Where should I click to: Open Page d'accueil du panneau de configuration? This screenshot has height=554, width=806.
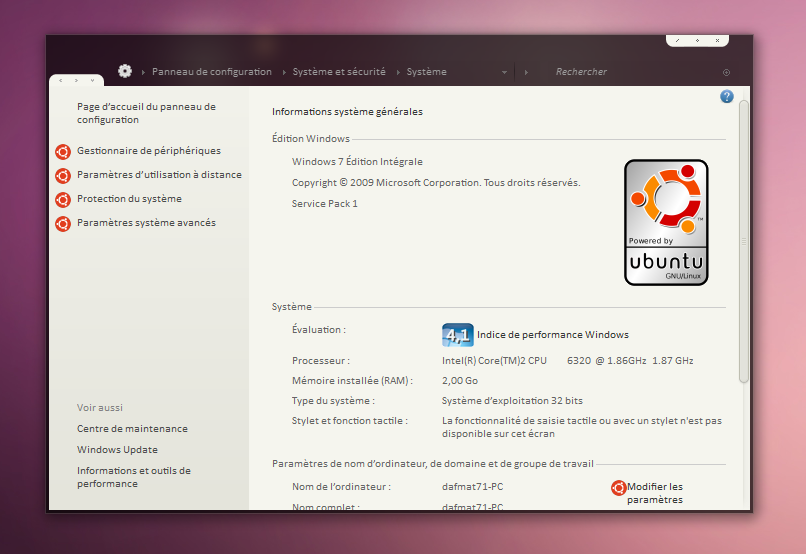coord(146,113)
